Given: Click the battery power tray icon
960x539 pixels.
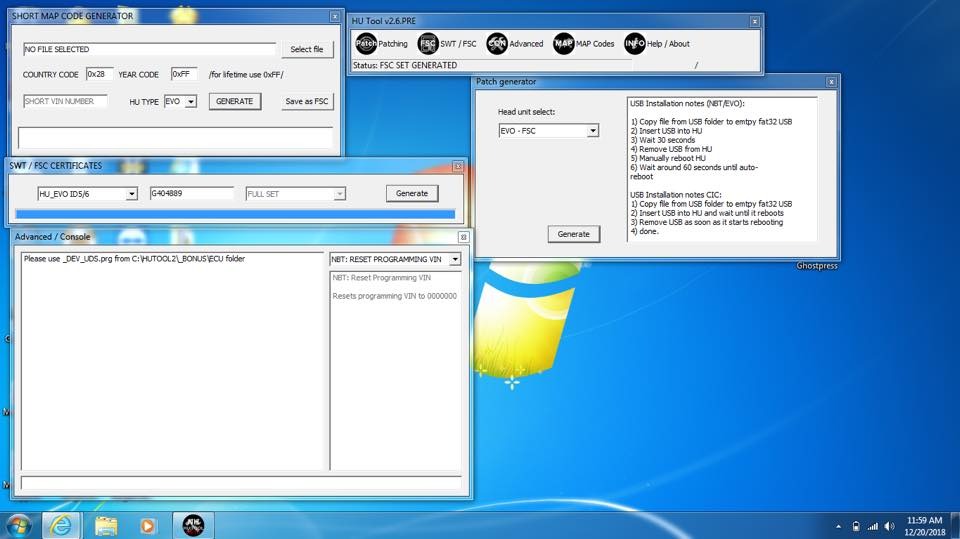Looking at the screenshot, I should (856, 526).
